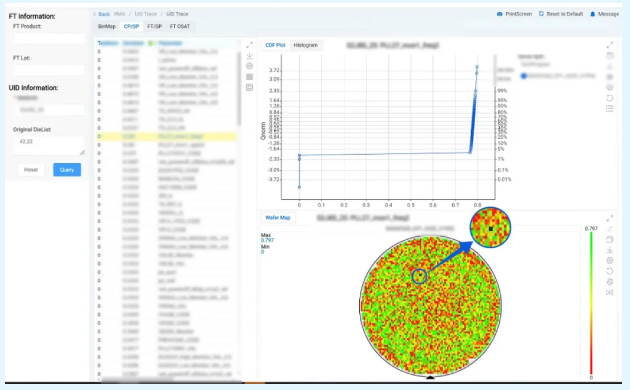This screenshot has height=390, width=630.
Task: Open the CDF Plot settings hexagon icon
Action: tap(610, 87)
